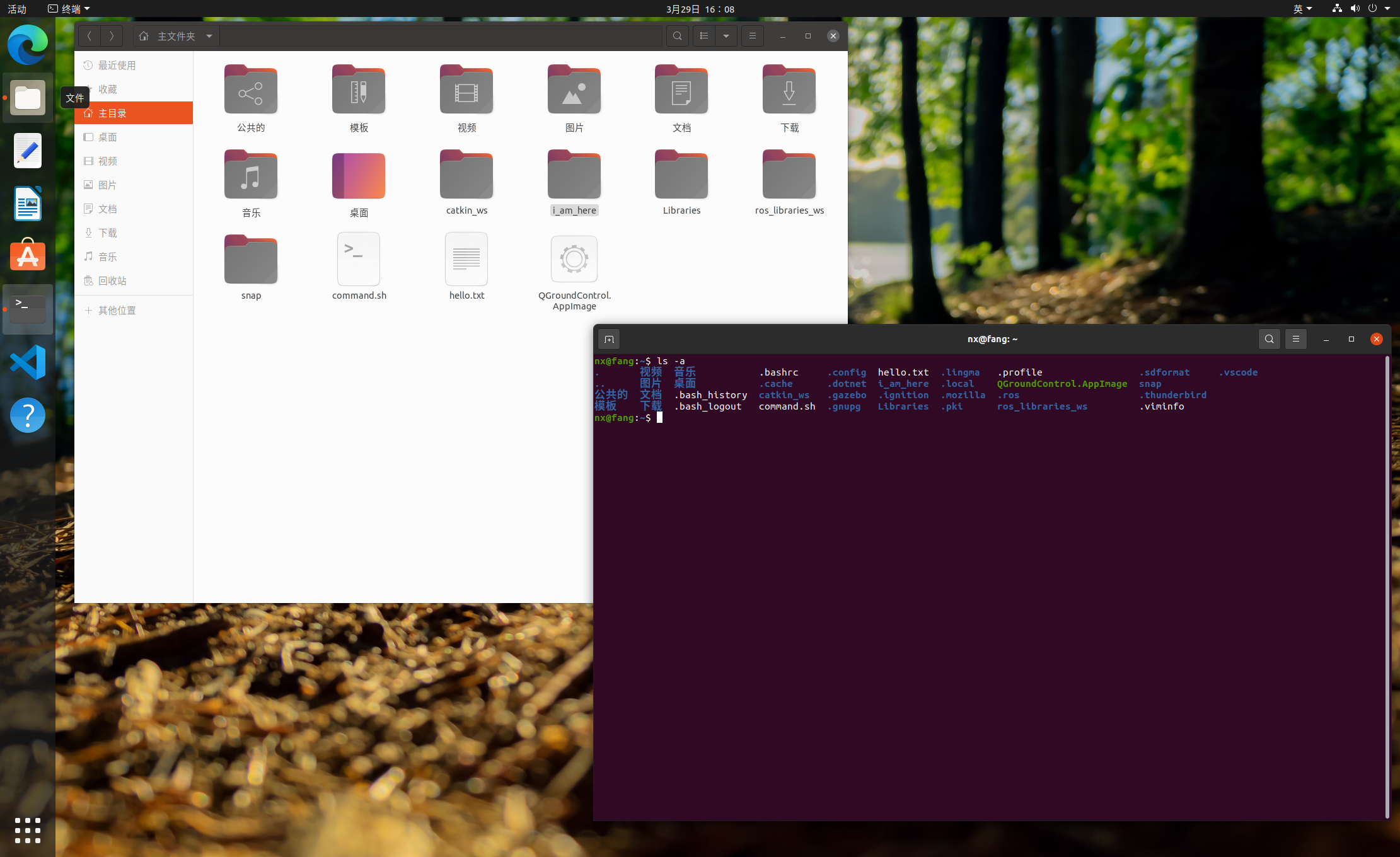Select 文档 folder in main view

click(681, 98)
